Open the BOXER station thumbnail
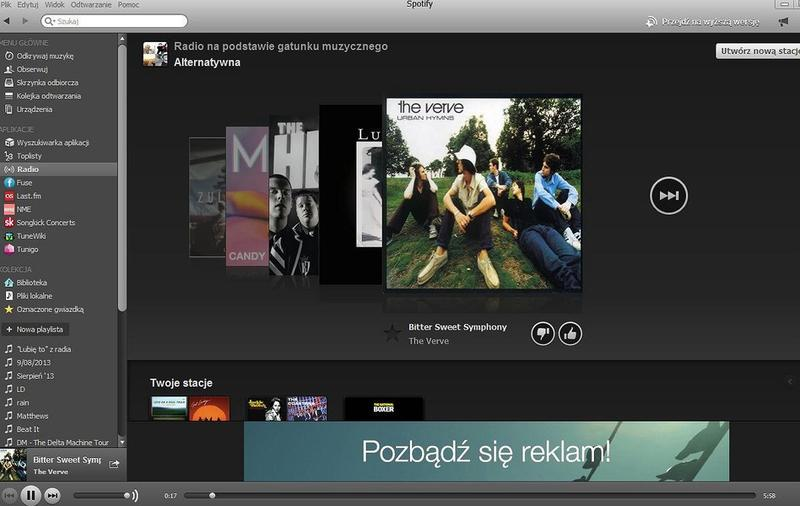The height and width of the screenshot is (506, 800). (x=384, y=409)
